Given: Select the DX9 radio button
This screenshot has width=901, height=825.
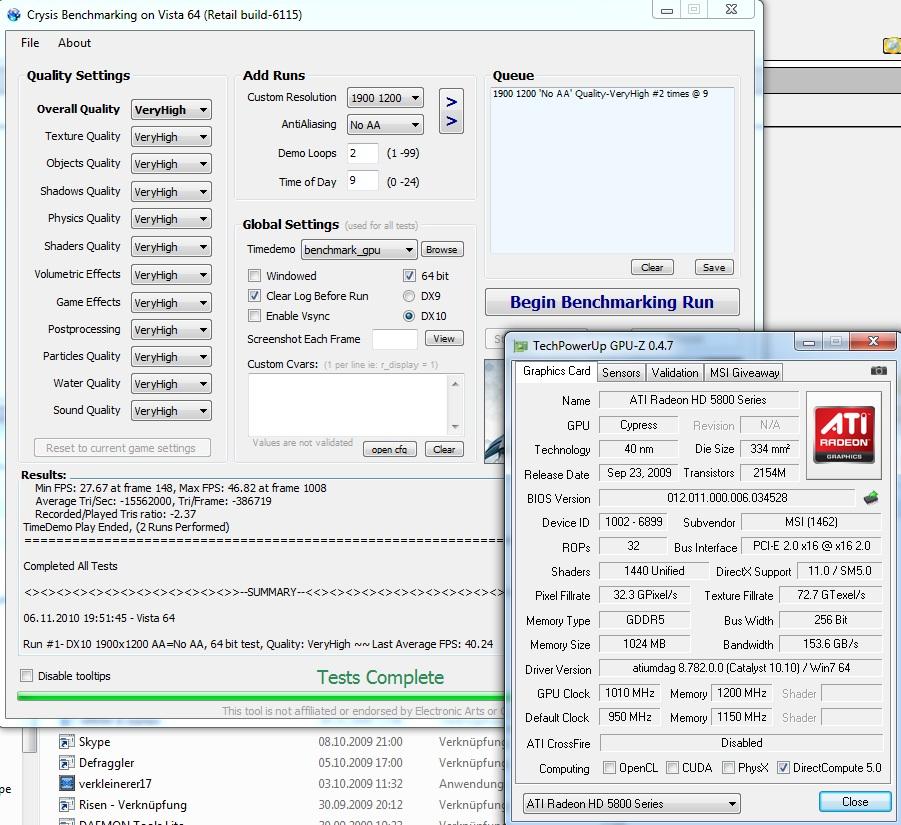Looking at the screenshot, I should coord(409,296).
